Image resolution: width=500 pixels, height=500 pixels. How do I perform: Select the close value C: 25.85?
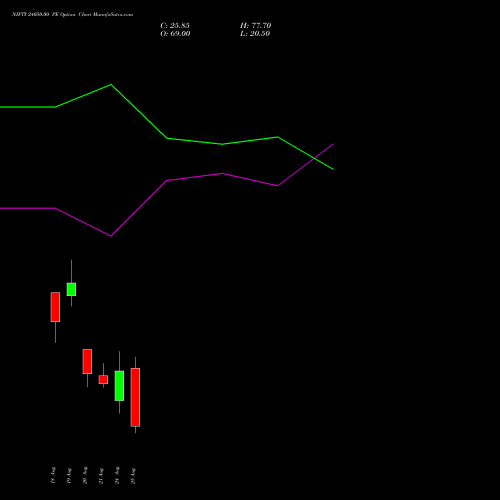point(175,26)
